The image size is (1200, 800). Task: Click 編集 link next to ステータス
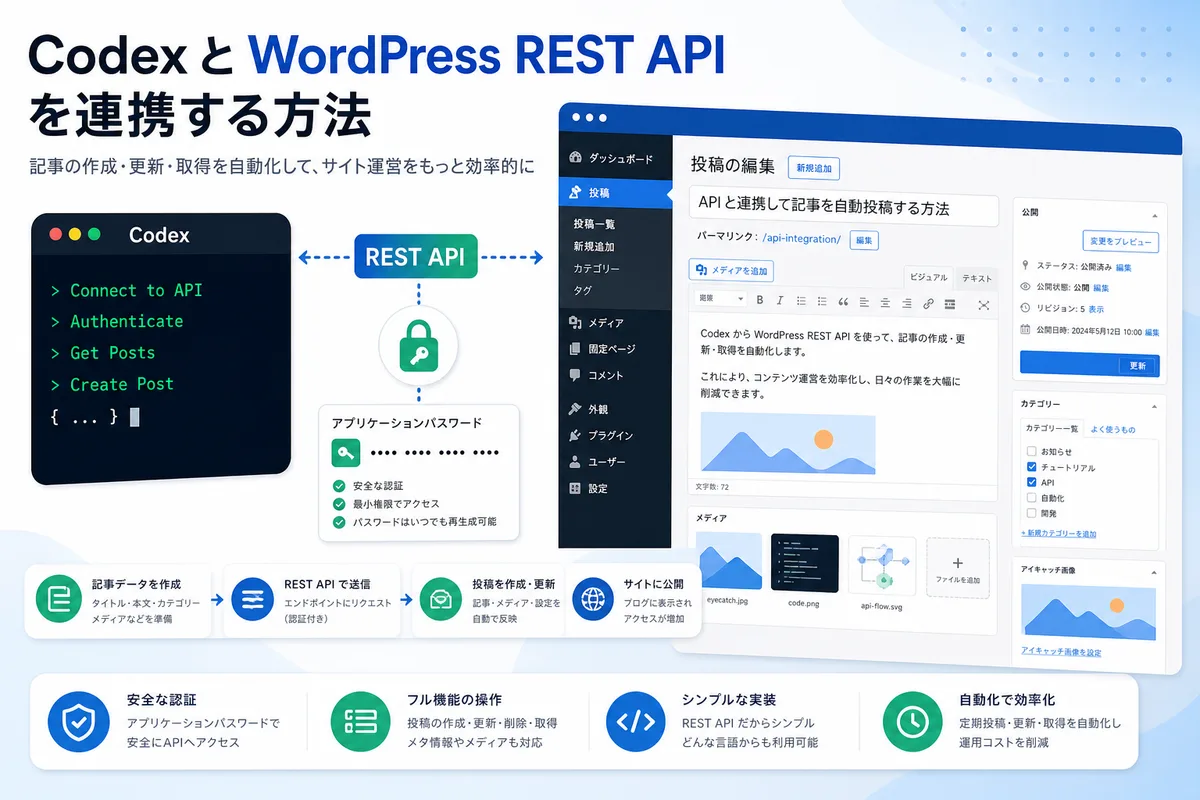pos(1124,267)
